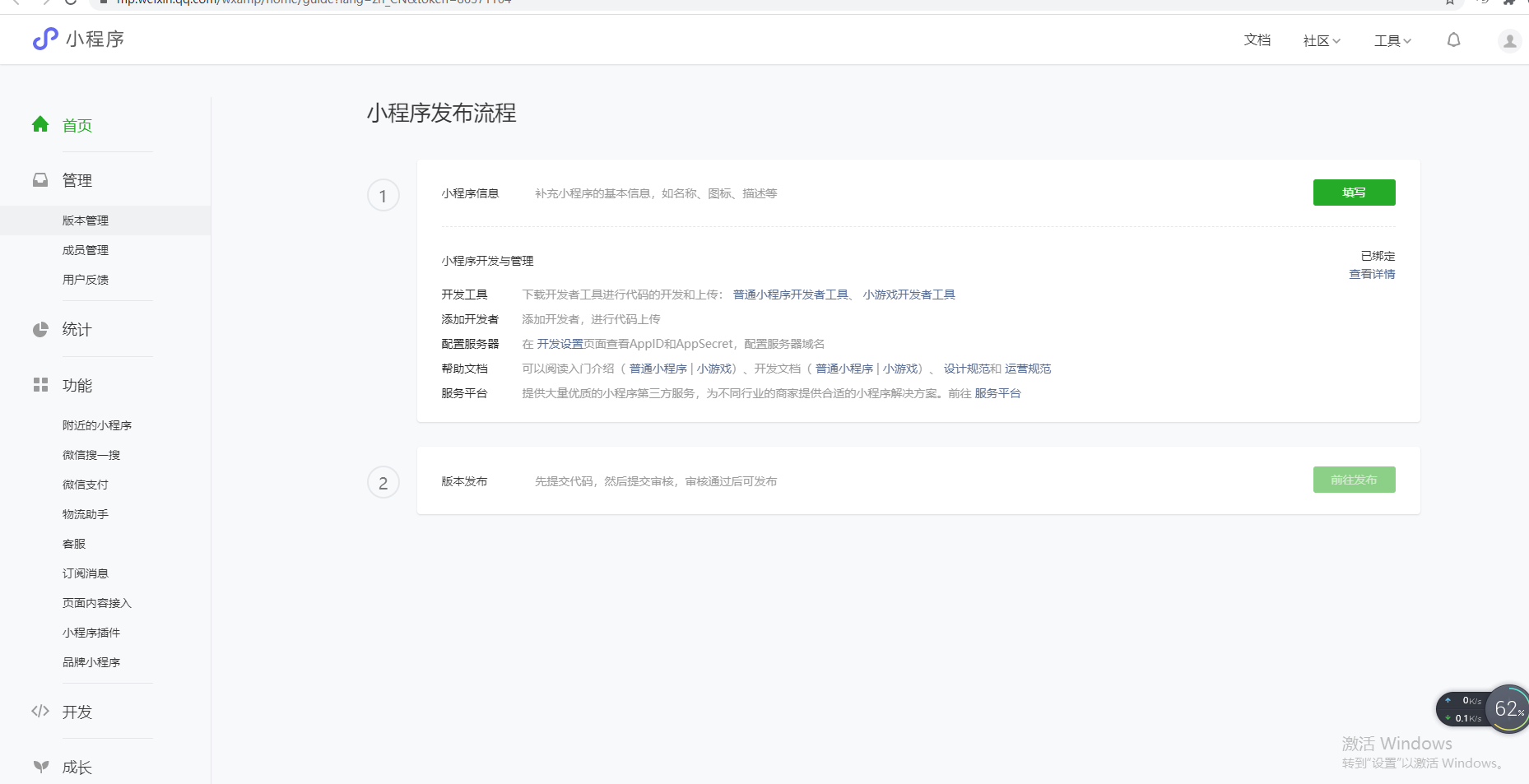Image resolution: width=1529 pixels, height=784 pixels.
Task: Click the 首页 home icon
Action: pos(40,124)
